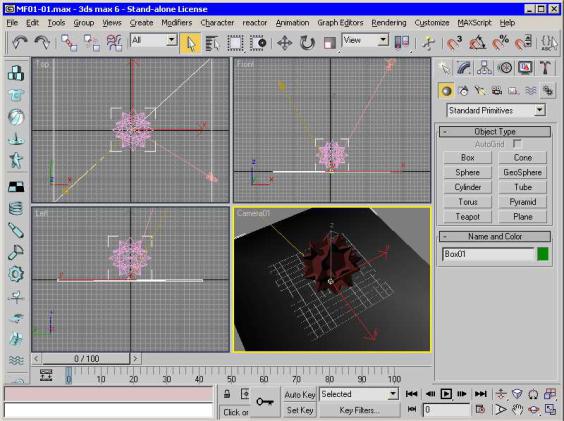Select the Lights category
The width and height of the screenshot is (564, 421).
point(480,91)
